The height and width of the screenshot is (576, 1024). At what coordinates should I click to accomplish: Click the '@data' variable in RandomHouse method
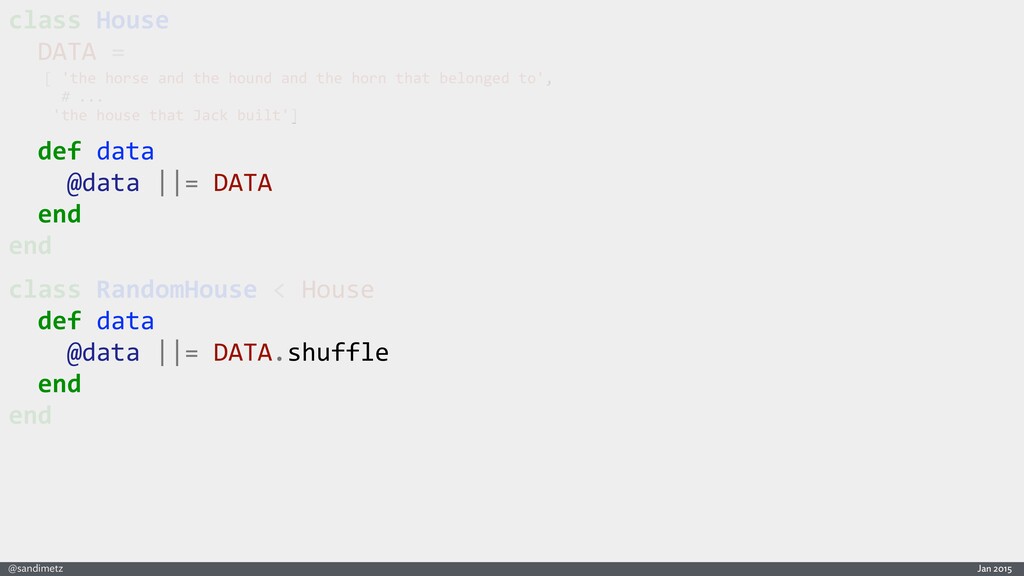click(103, 353)
